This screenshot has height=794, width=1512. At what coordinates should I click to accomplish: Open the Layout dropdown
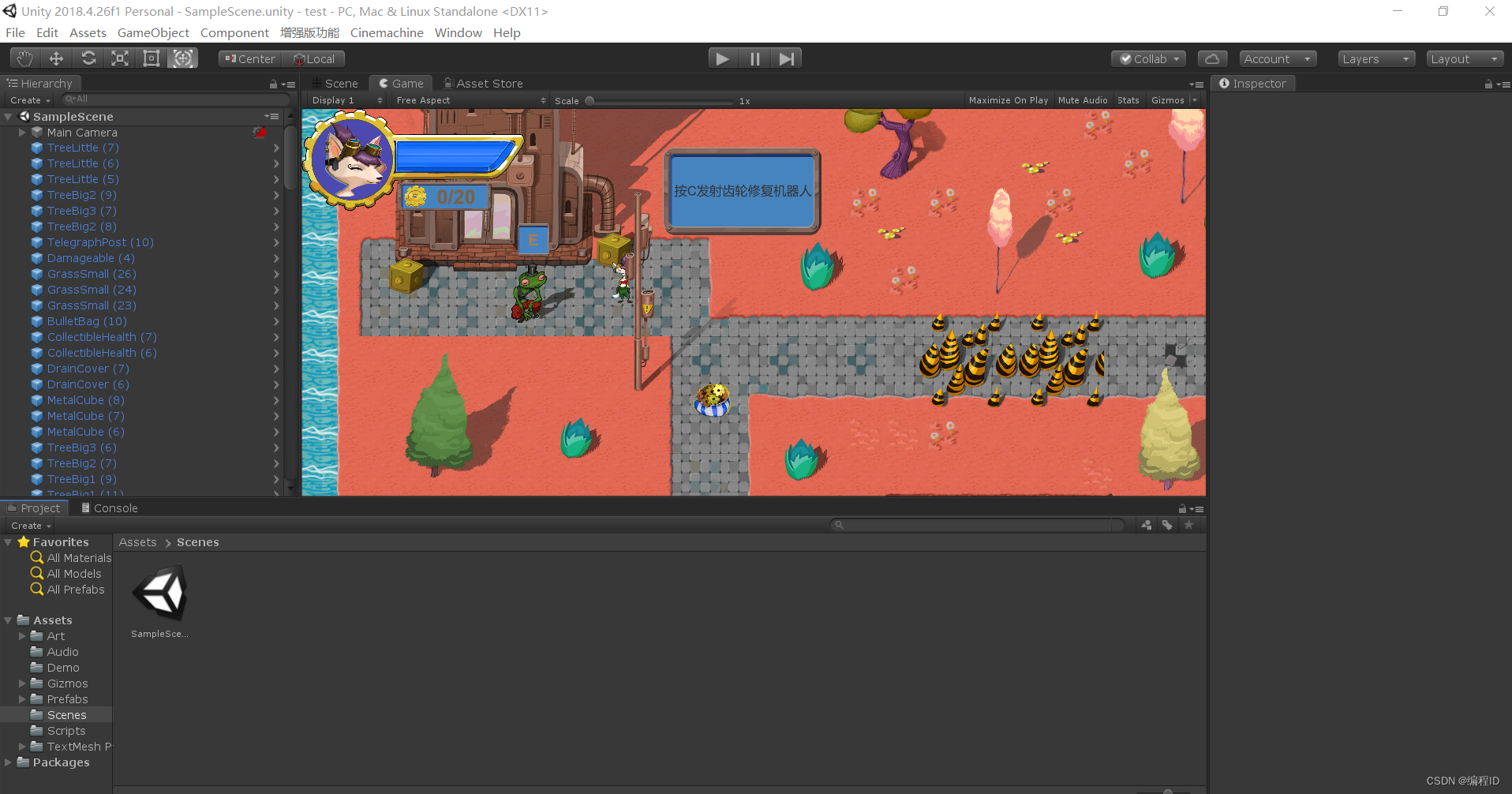pyautogui.click(x=1465, y=58)
